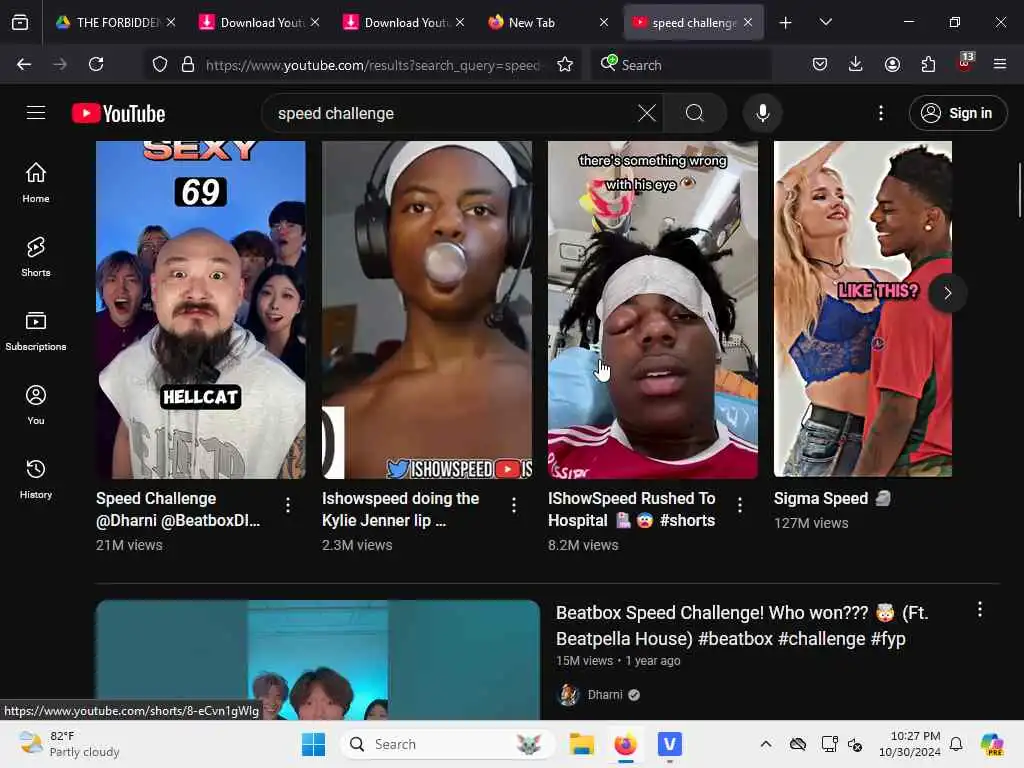This screenshot has width=1024, height=768.
Task: Switch to the New Tab tab
Action: click(546, 22)
